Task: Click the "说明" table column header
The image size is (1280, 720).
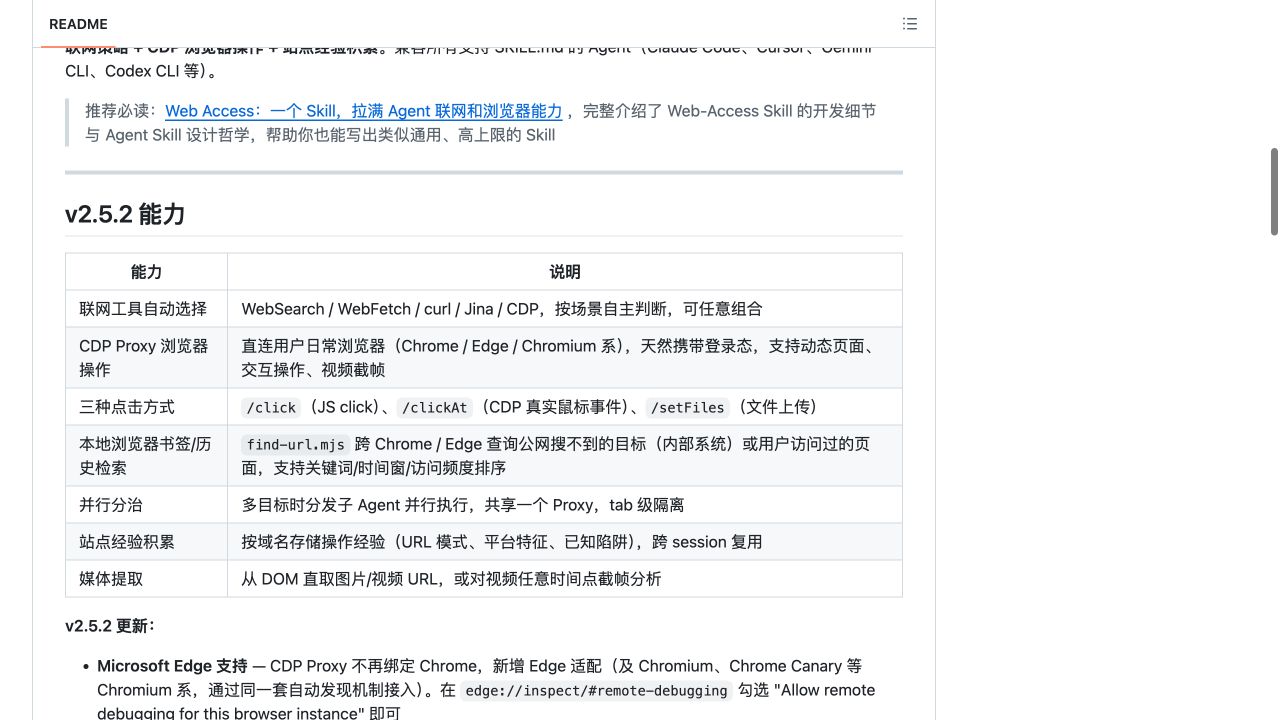Action: pyautogui.click(x=565, y=272)
